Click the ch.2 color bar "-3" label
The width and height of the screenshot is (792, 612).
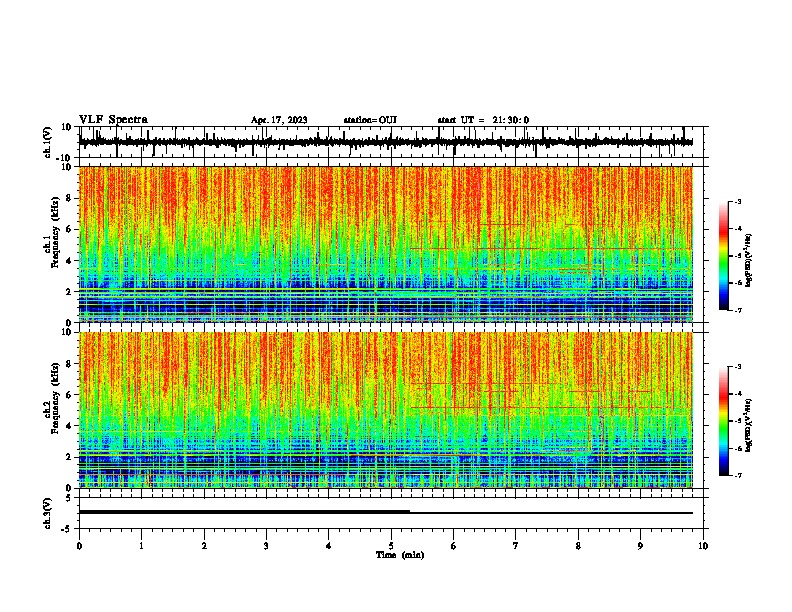737,367
